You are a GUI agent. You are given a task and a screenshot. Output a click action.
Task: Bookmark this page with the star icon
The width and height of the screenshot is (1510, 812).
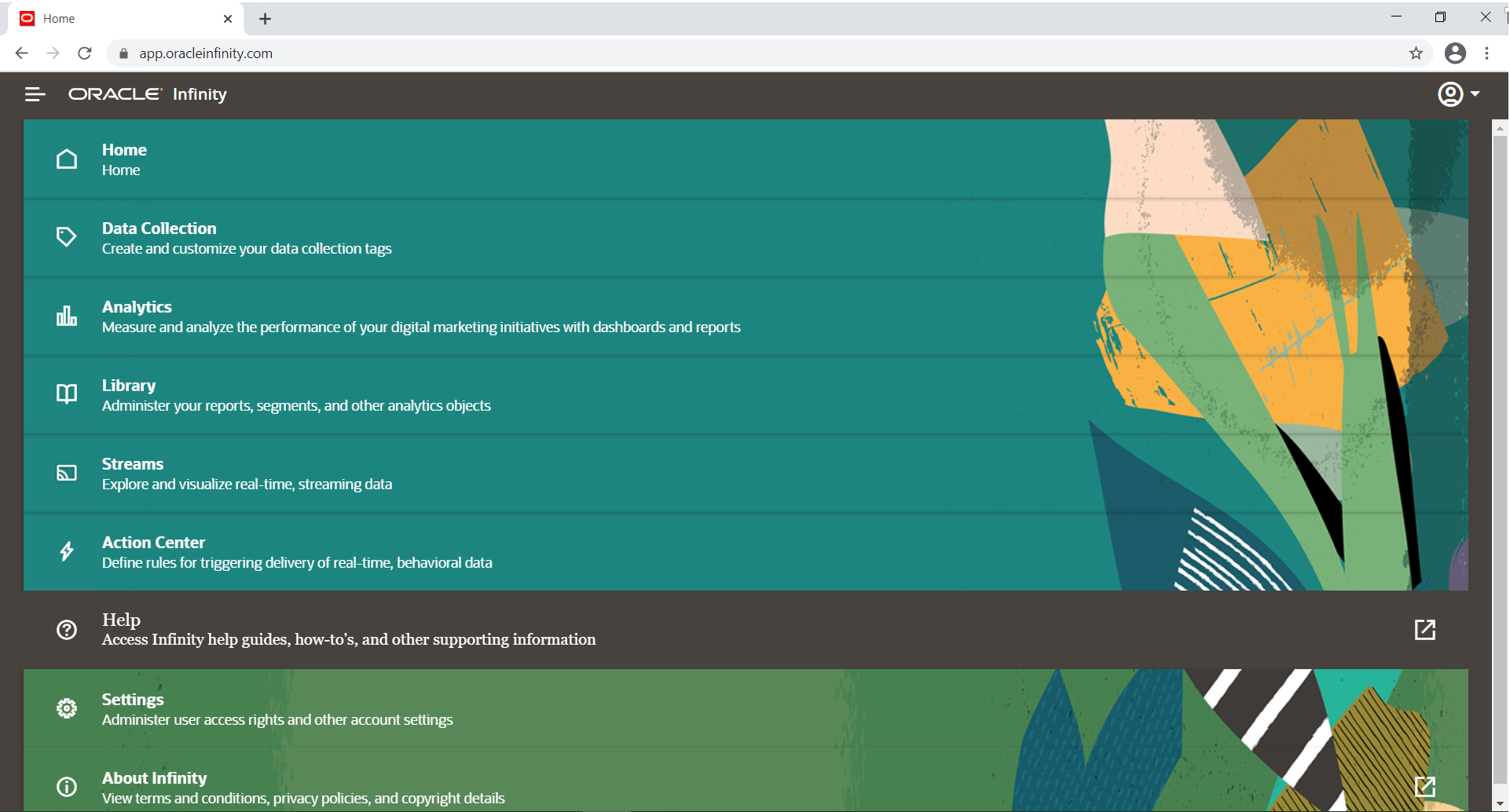1416,53
